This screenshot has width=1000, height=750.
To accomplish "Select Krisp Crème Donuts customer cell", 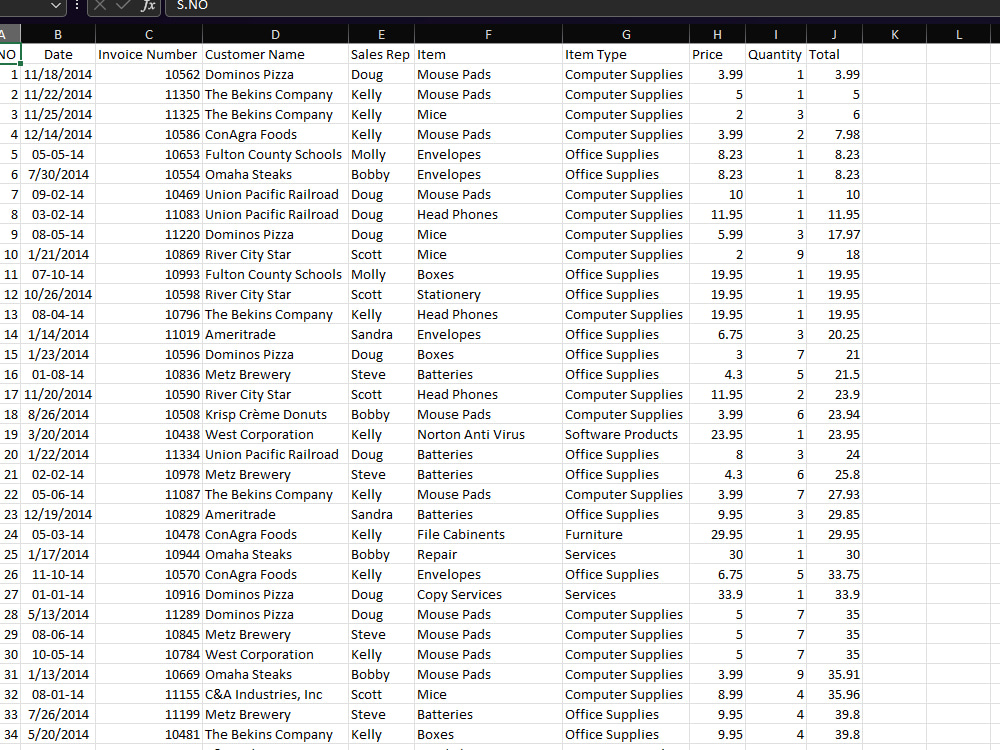I will click(275, 415).
